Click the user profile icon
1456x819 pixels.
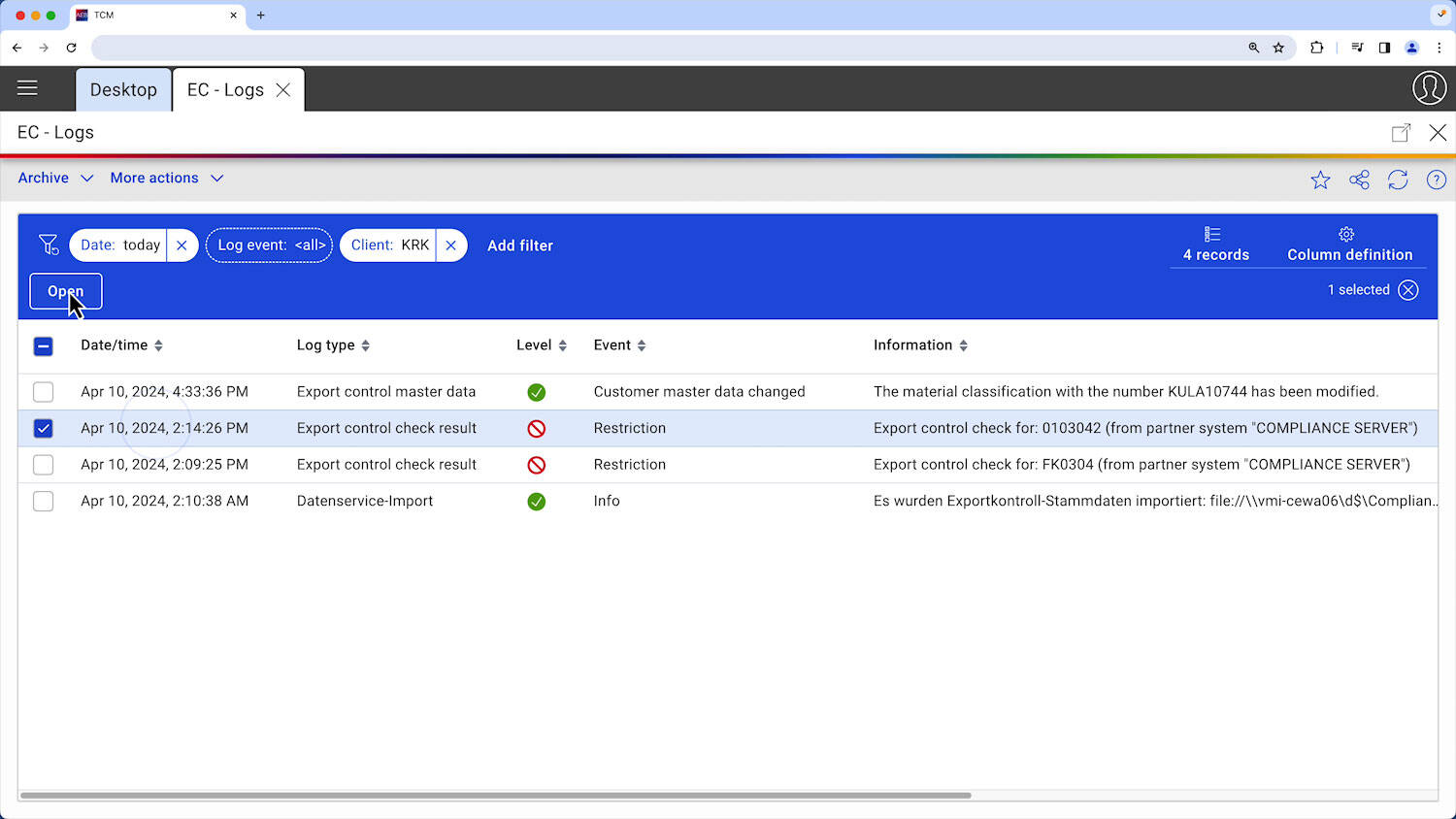point(1429,88)
